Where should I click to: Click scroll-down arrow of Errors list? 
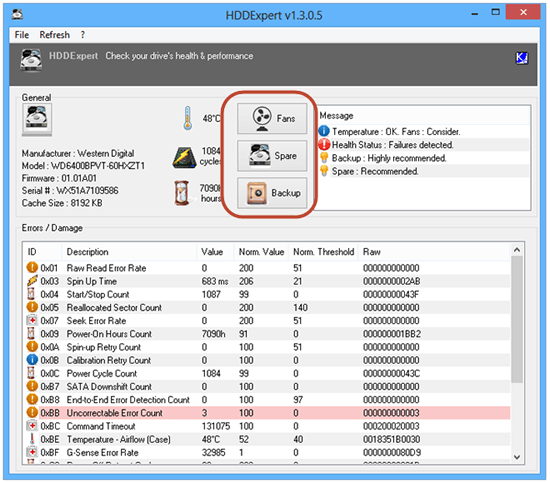[x=517, y=457]
